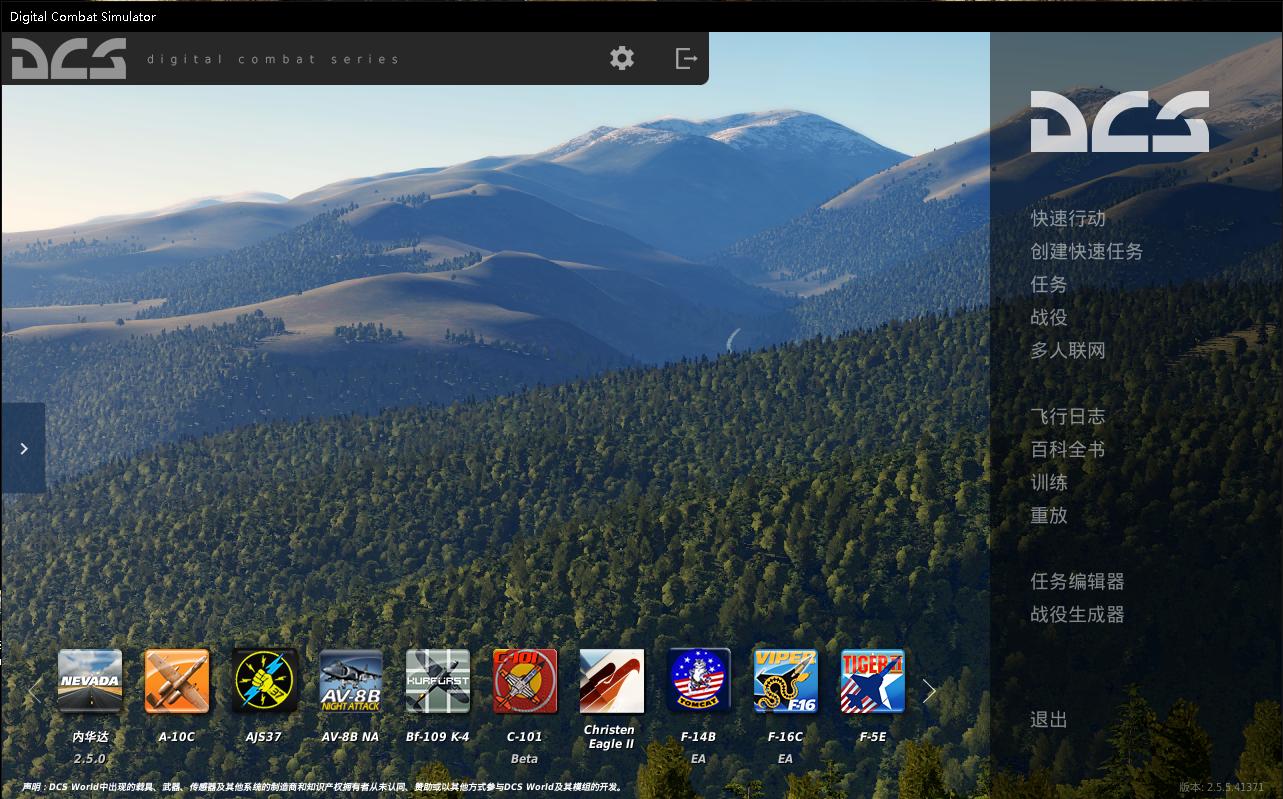1283x799 pixels.
Task: Expand the left side panel arrow
Action: (x=24, y=448)
